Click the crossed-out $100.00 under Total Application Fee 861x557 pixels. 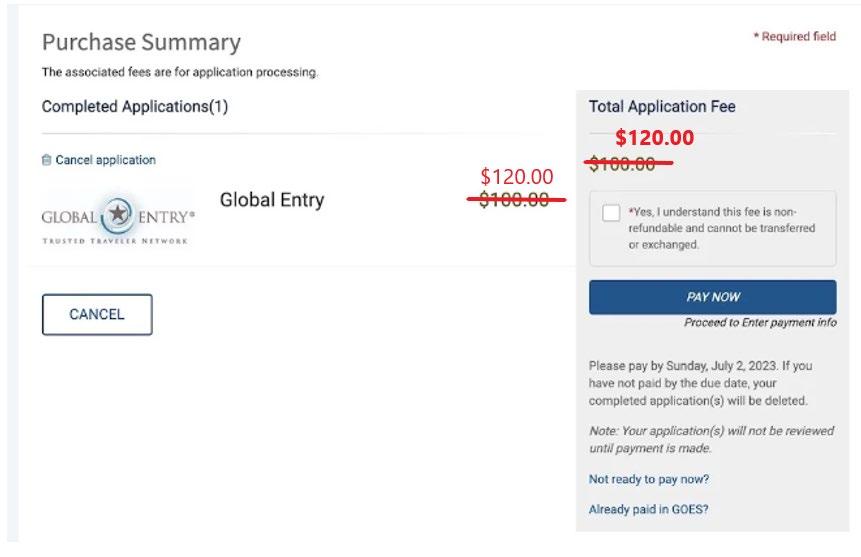[622, 165]
